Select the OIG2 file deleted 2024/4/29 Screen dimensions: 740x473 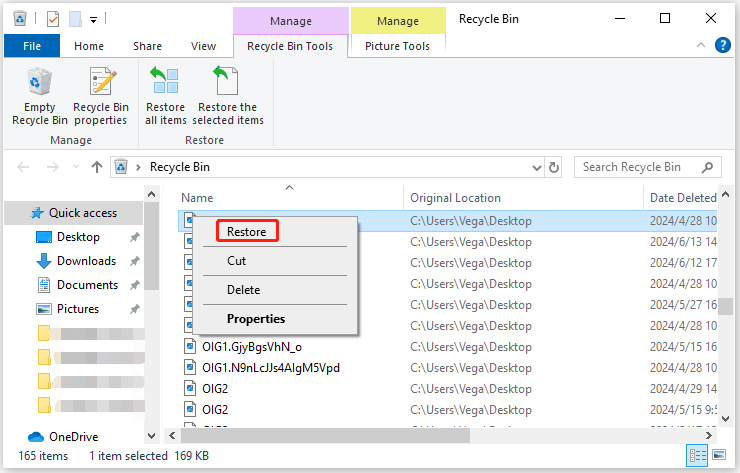tap(215, 389)
